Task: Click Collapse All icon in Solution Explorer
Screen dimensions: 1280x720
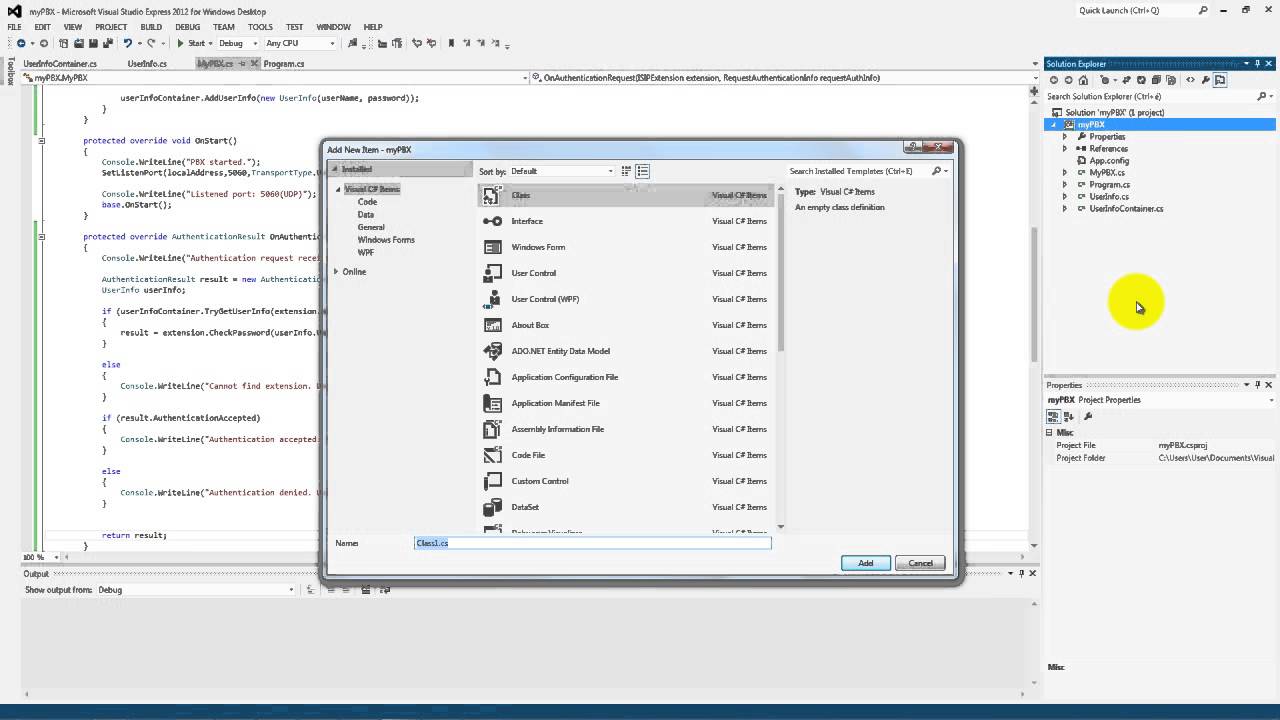Action: 1156,80
